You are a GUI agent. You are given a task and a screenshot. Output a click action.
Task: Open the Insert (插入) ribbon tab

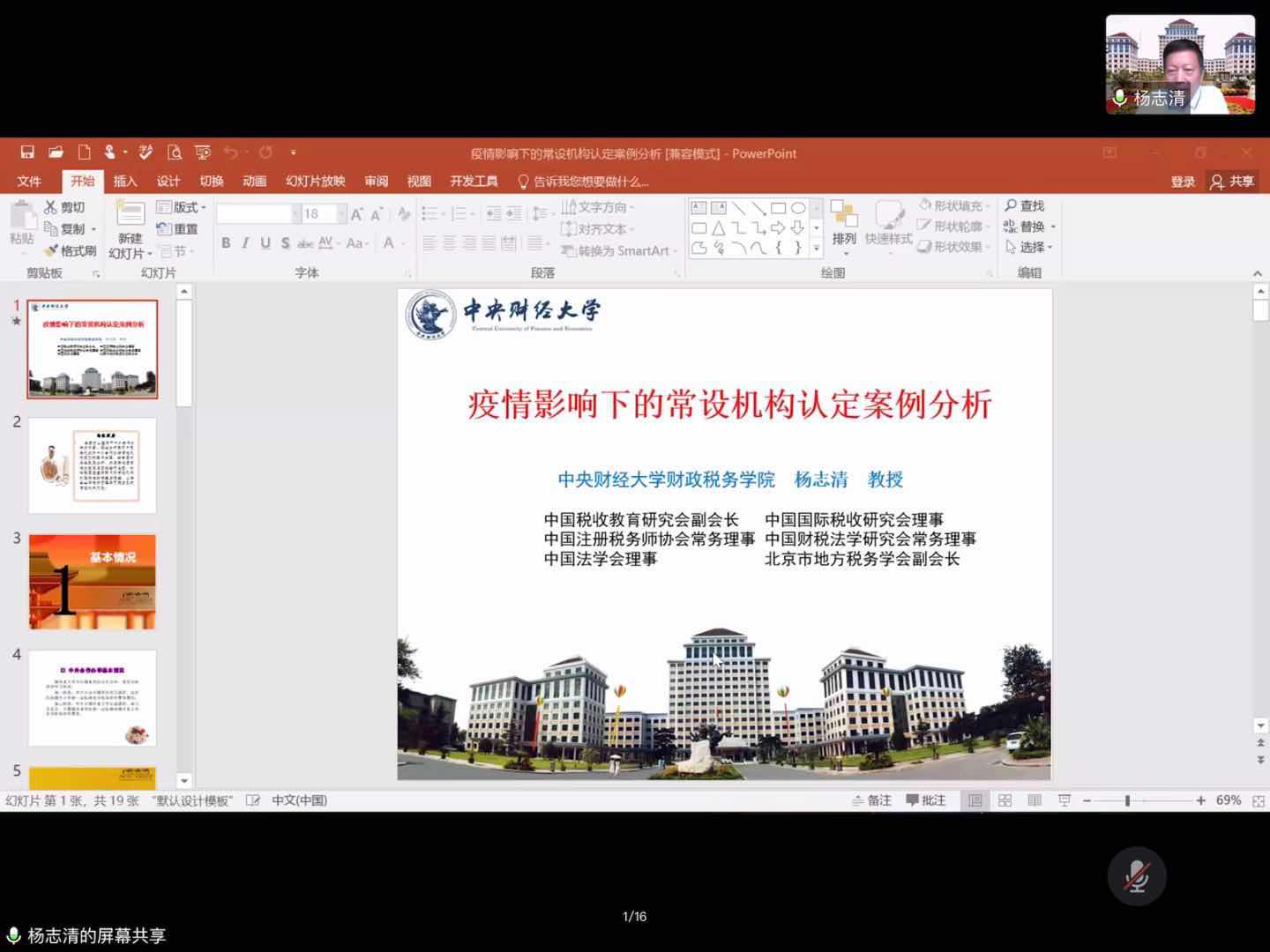click(x=125, y=182)
